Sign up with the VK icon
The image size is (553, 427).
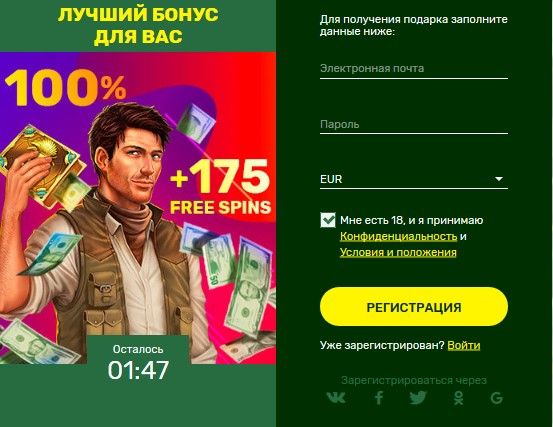[336, 397]
